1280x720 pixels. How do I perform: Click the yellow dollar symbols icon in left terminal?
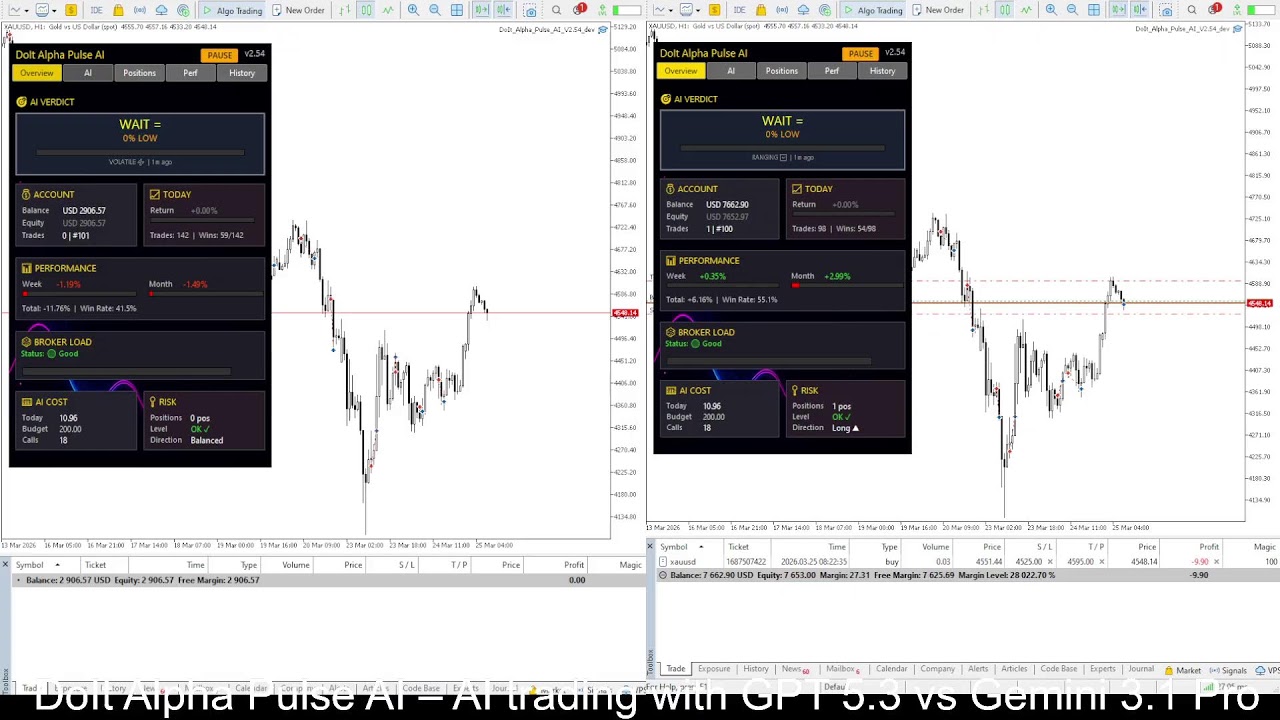pyautogui.click(x=71, y=10)
